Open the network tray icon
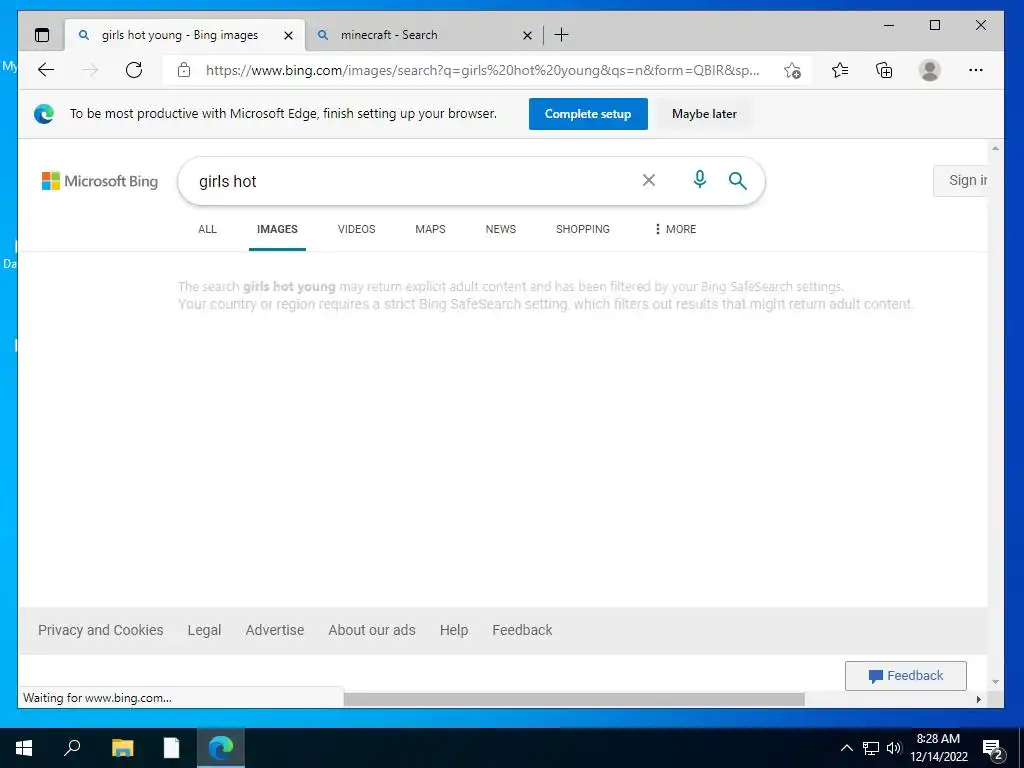The image size is (1024, 768). pyautogui.click(x=871, y=748)
